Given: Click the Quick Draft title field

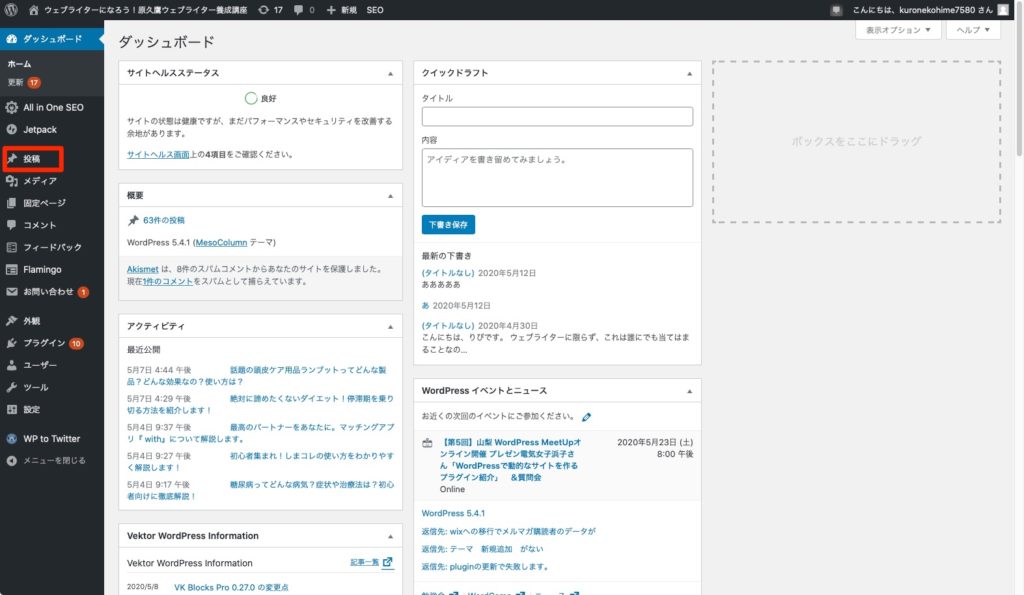Looking at the screenshot, I should tap(557, 116).
